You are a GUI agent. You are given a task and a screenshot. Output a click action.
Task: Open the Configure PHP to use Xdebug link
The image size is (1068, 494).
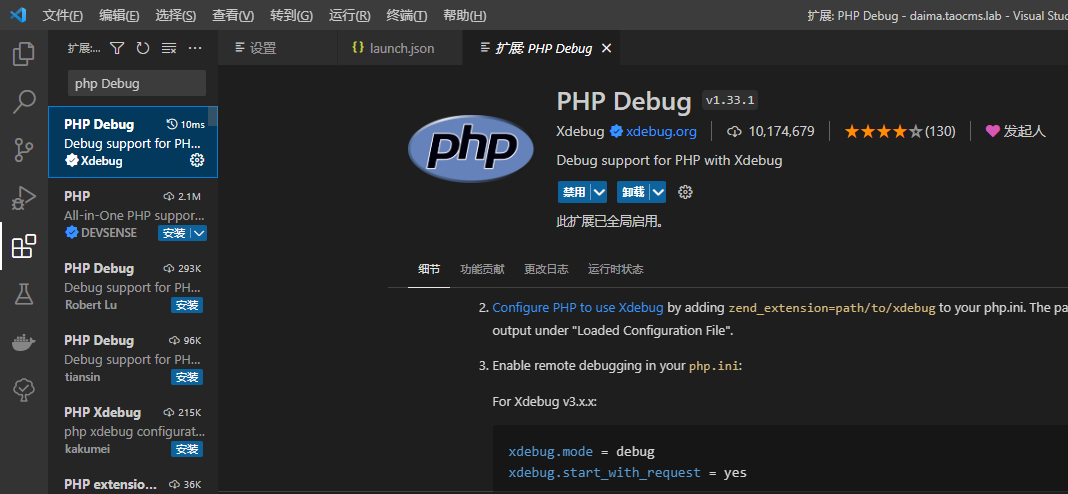[x=578, y=308]
